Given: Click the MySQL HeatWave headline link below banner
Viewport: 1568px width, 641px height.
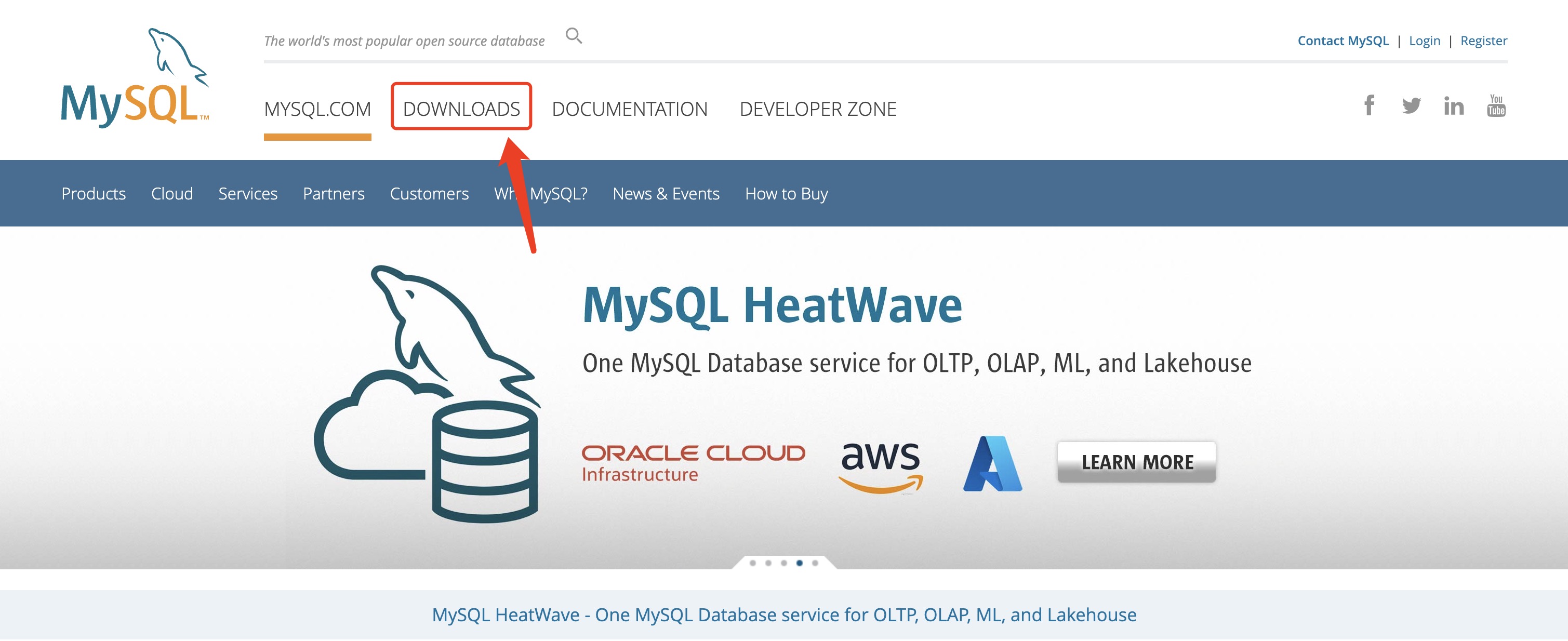Looking at the screenshot, I should [784, 615].
